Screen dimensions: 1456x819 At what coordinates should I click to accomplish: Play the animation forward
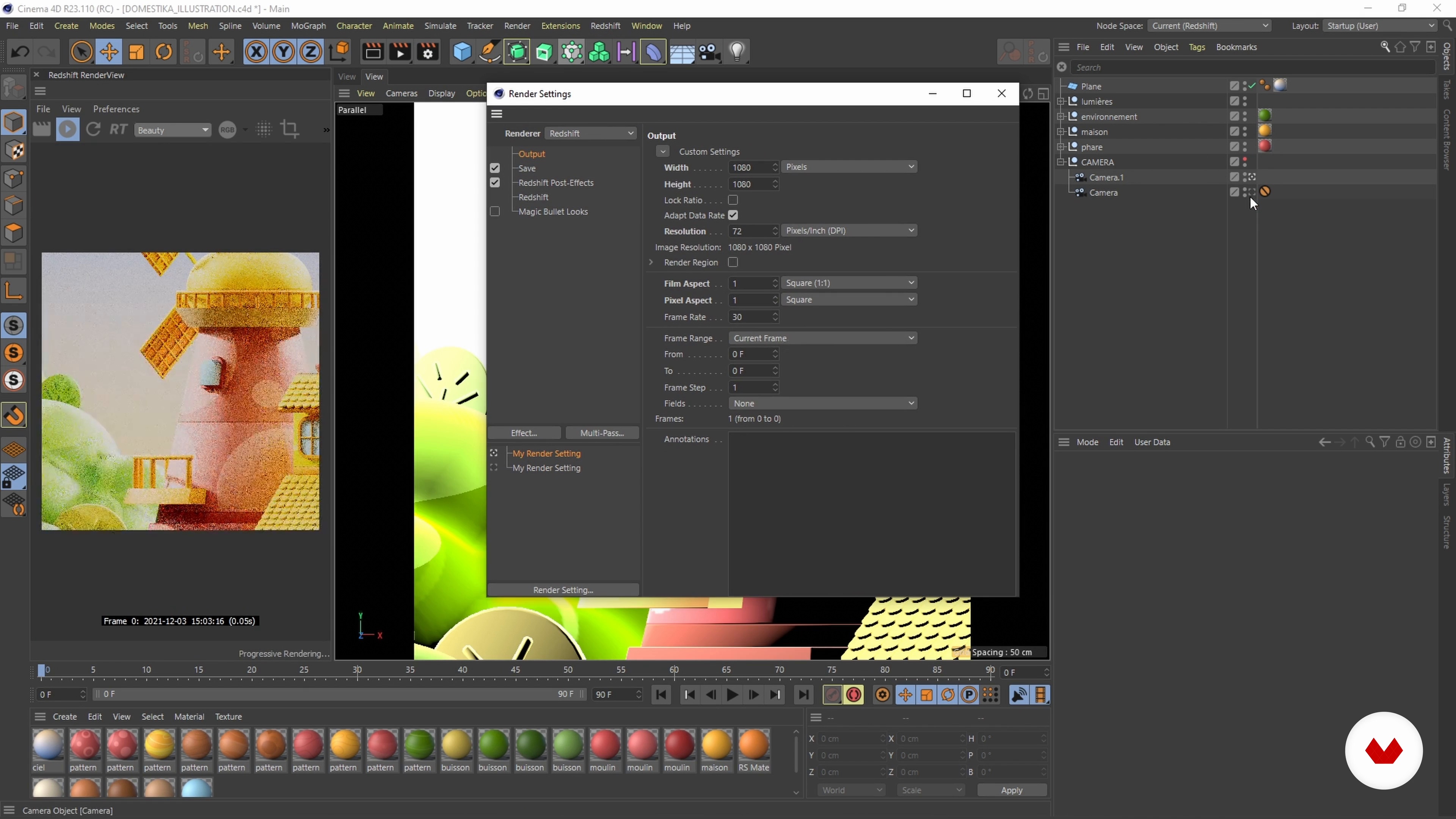coord(732,695)
